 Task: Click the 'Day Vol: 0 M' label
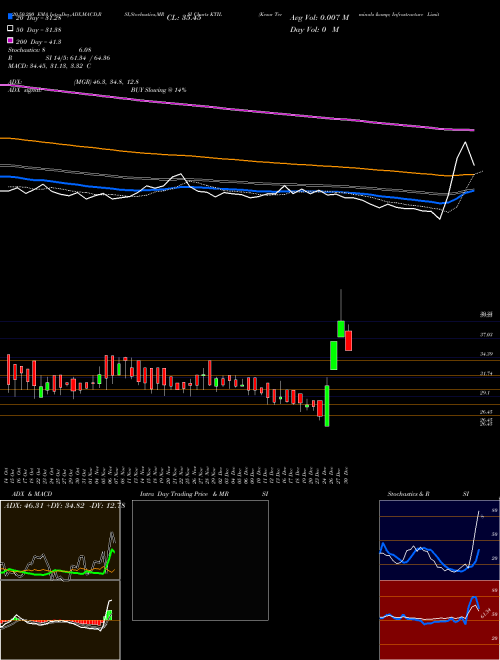pos(314,29)
